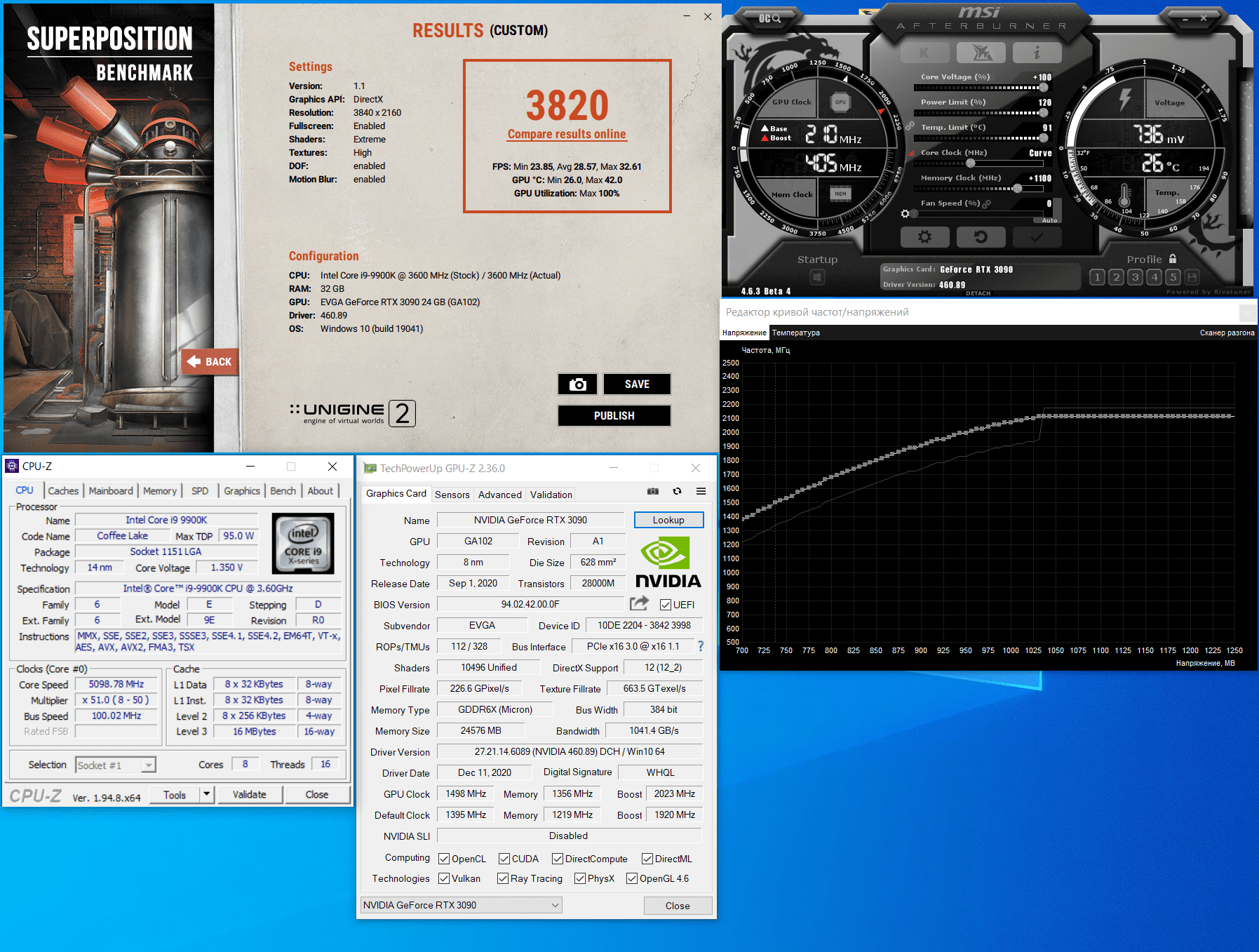Toggle the fan Auto mode button
Viewport: 1259px width, 952px height.
point(1049,220)
